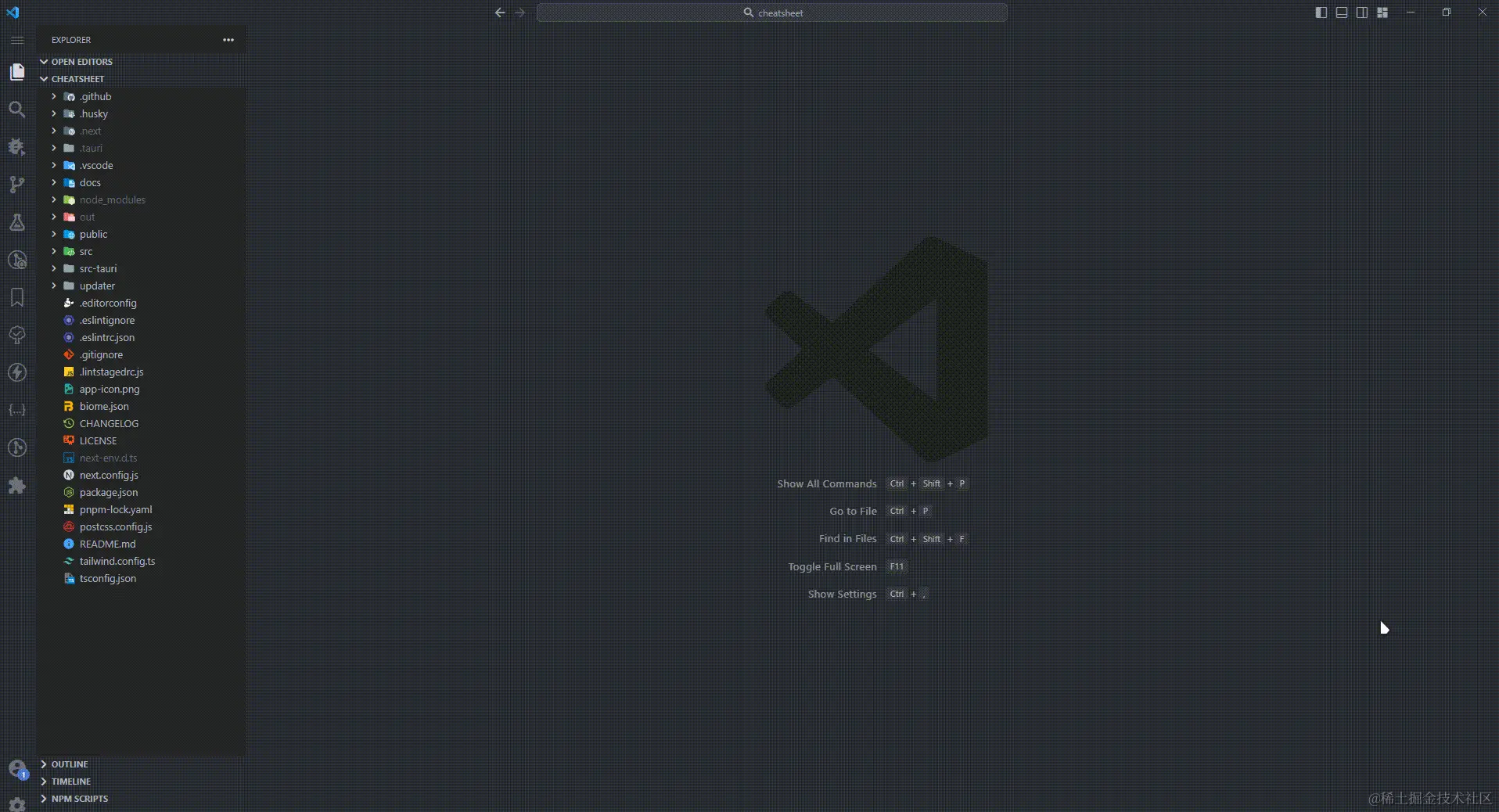Open the LICENSE file
This screenshot has width=1499, height=812.
tap(141, 440)
